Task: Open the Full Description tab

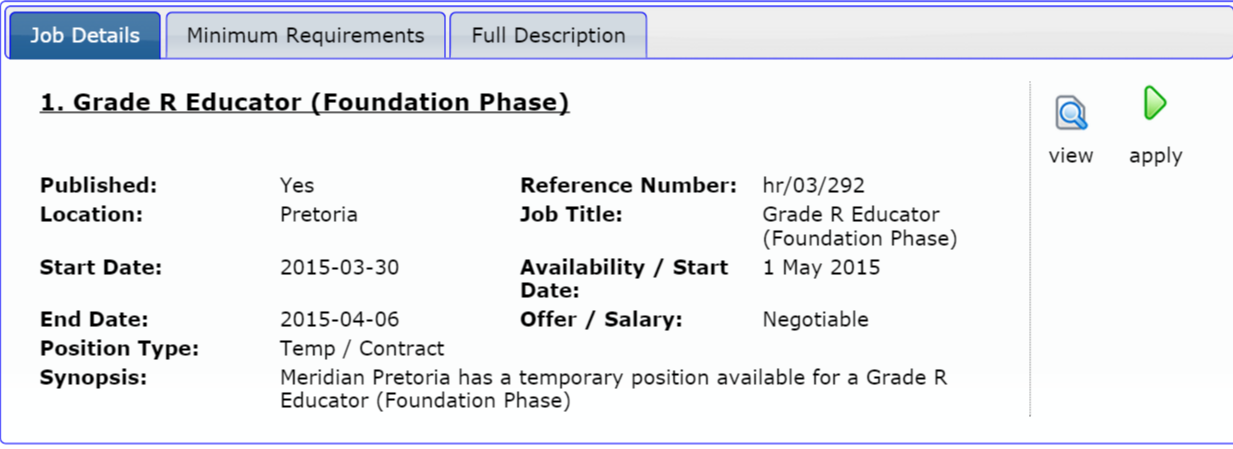Action: coord(548,36)
